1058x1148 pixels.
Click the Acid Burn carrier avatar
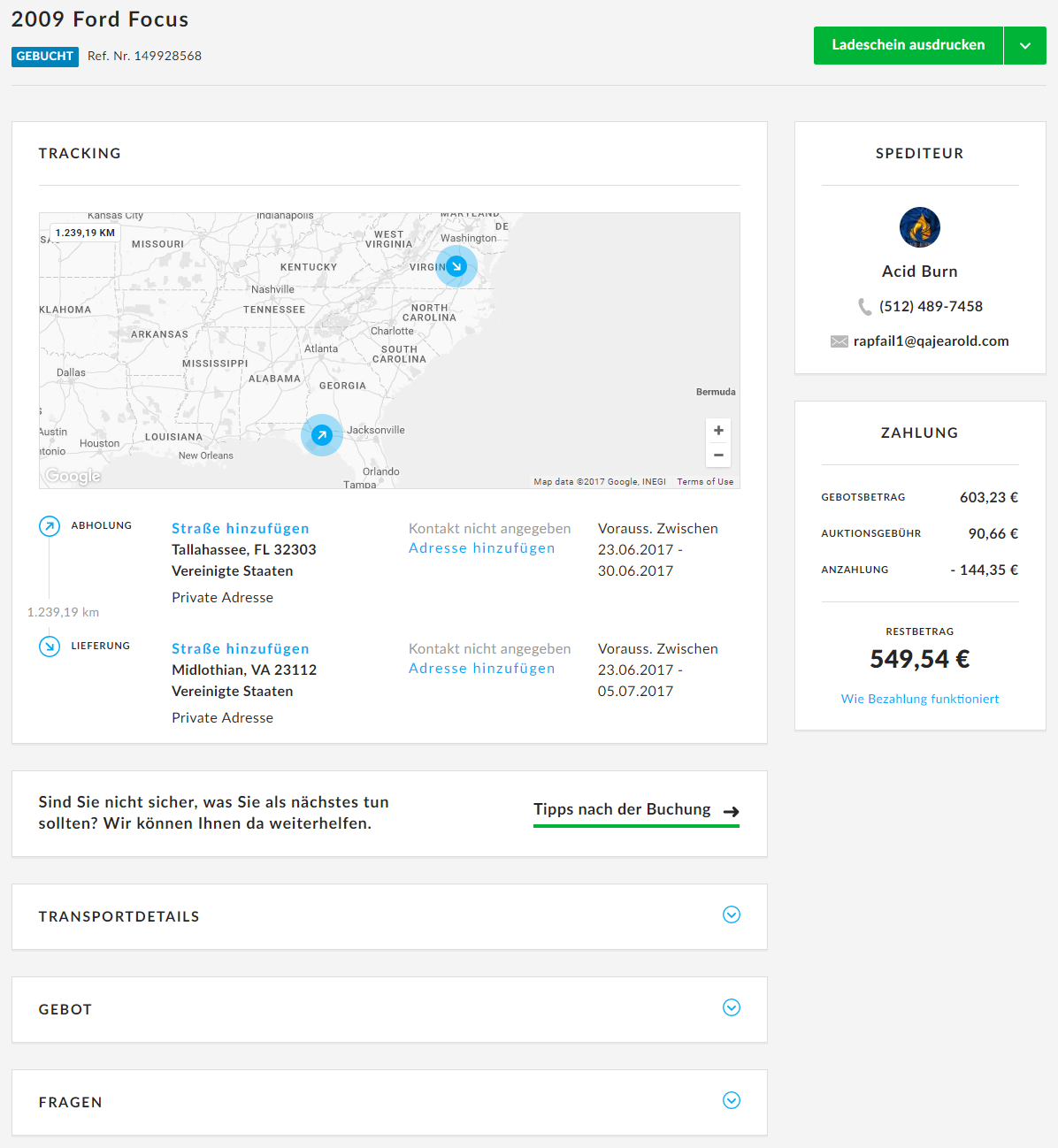coord(920,227)
